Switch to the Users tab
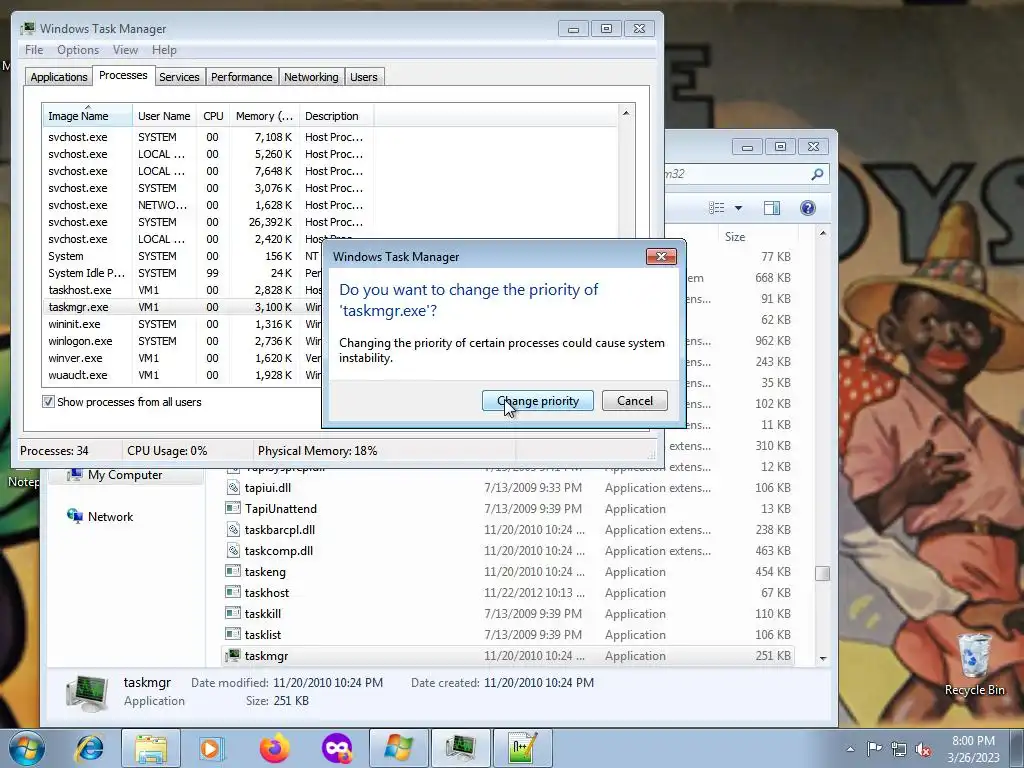The height and width of the screenshot is (768, 1024). pos(363,77)
